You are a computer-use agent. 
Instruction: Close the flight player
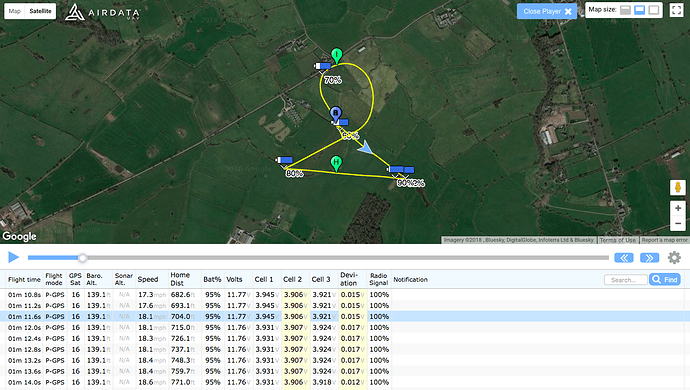tap(547, 11)
